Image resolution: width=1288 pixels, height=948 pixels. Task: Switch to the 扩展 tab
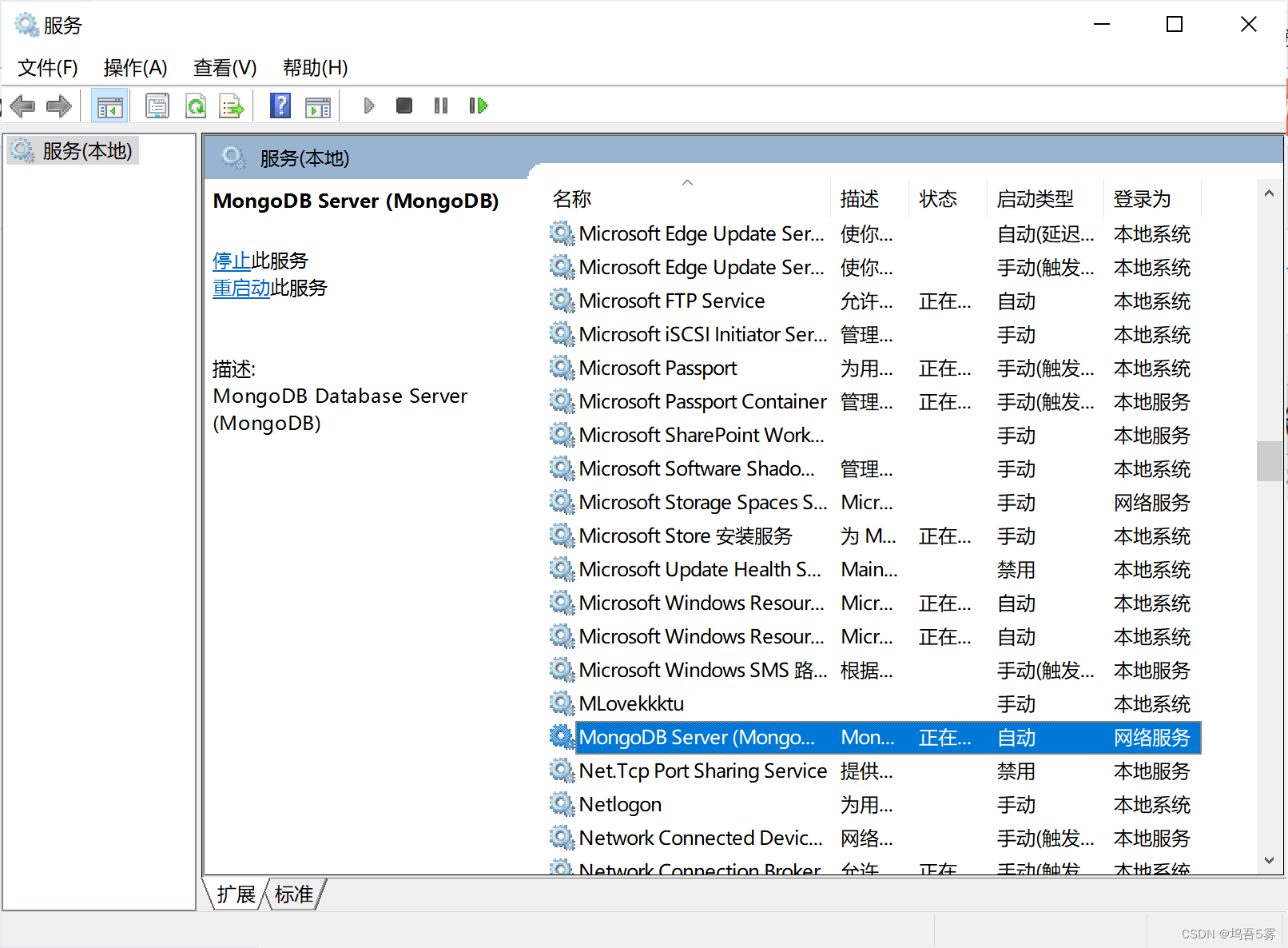click(236, 894)
